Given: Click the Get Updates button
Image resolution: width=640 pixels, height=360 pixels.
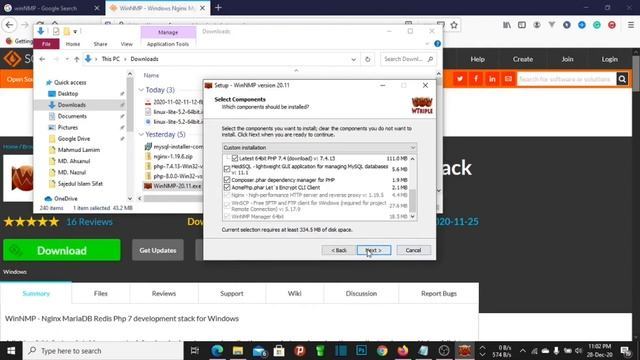Looking at the screenshot, I should (x=158, y=250).
